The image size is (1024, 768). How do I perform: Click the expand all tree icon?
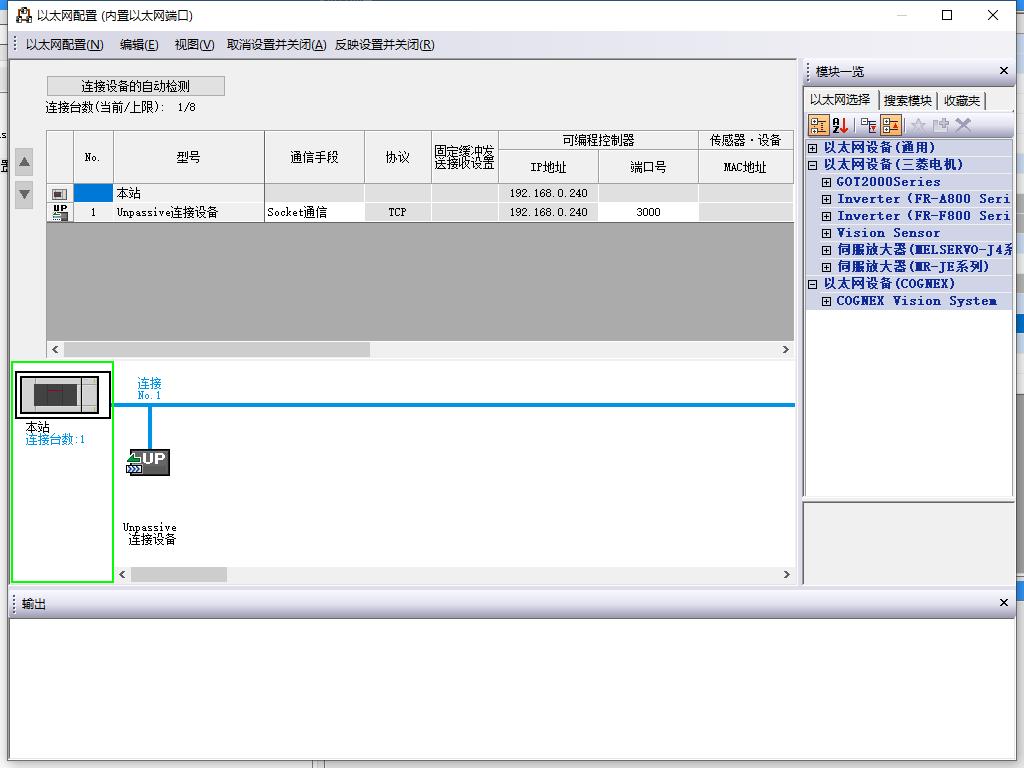[x=868, y=125]
